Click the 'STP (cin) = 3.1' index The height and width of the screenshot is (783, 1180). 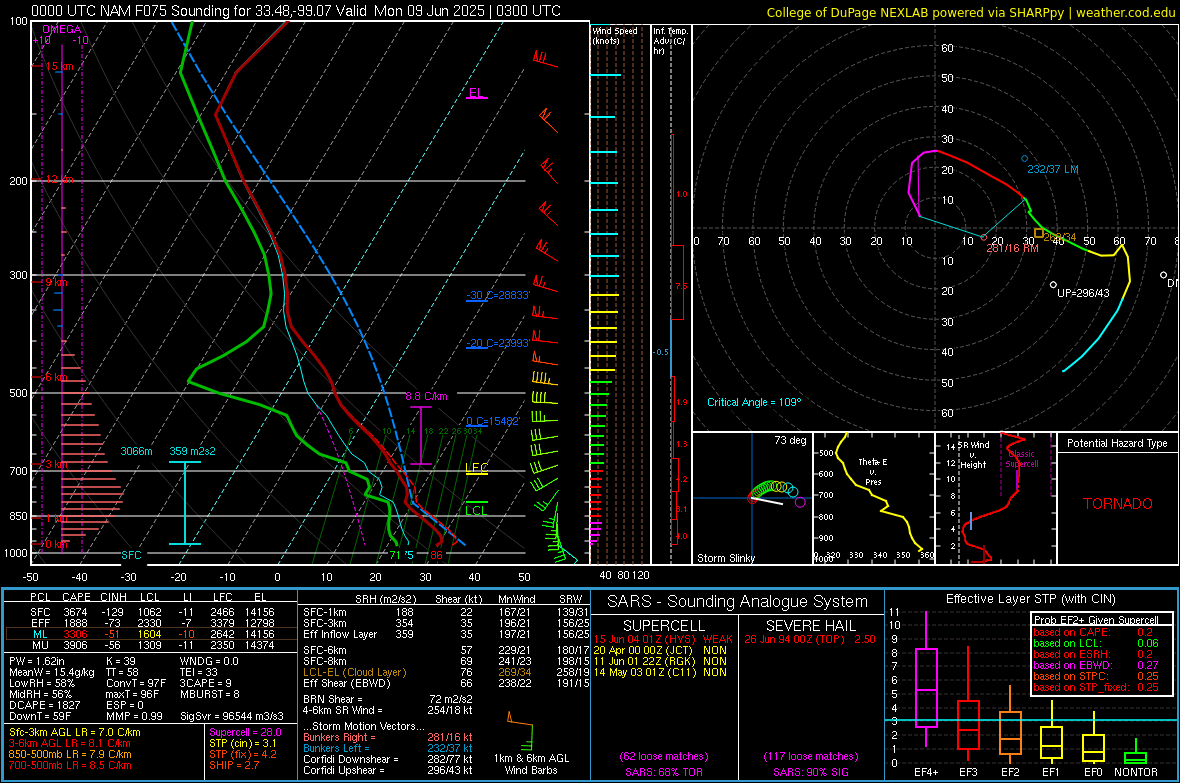[243, 743]
